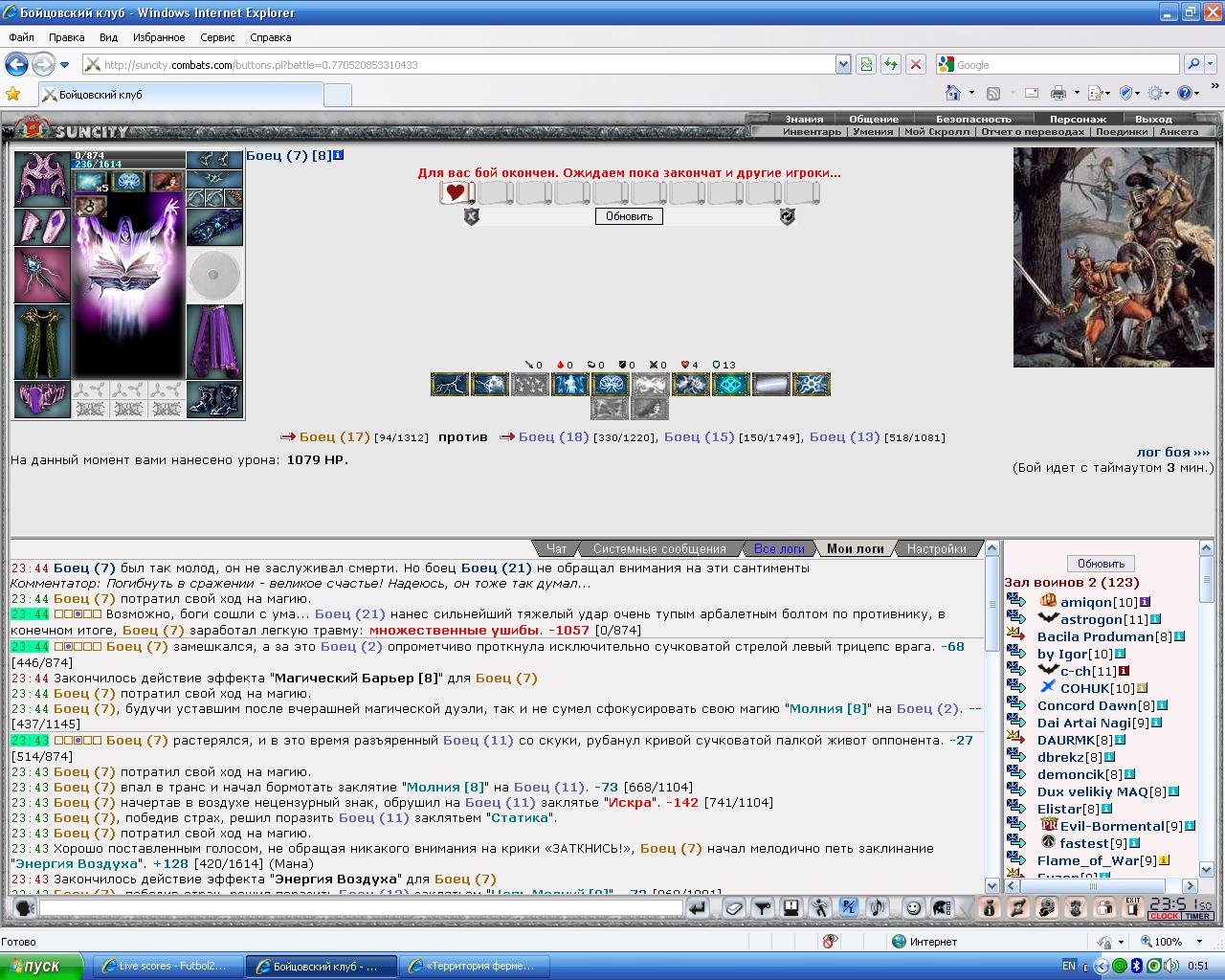Open the Инвентарь submenu link
1225x980 pixels.
click(x=812, y=131)
